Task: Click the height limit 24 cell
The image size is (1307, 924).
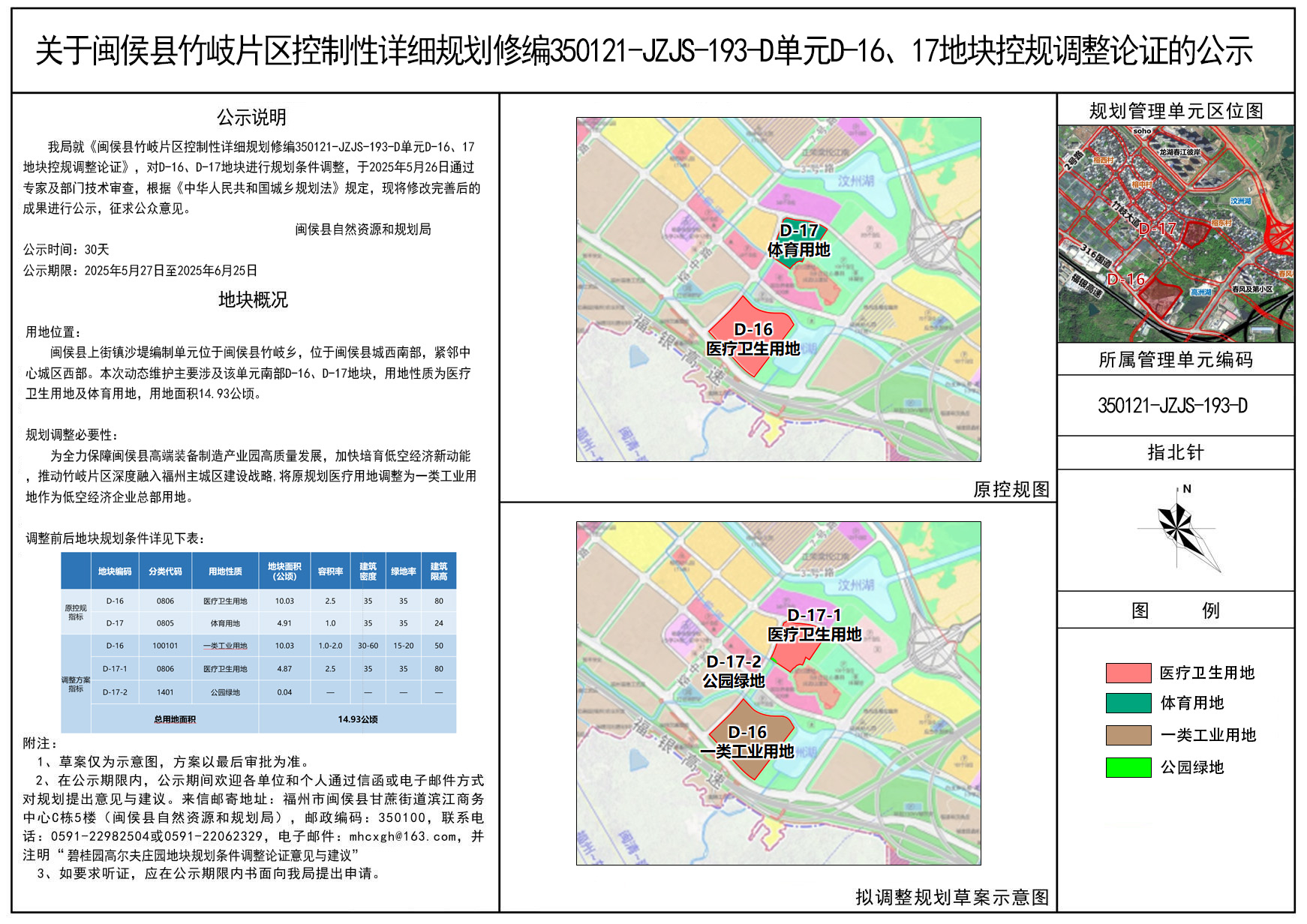Action: (x=439, y=623)
